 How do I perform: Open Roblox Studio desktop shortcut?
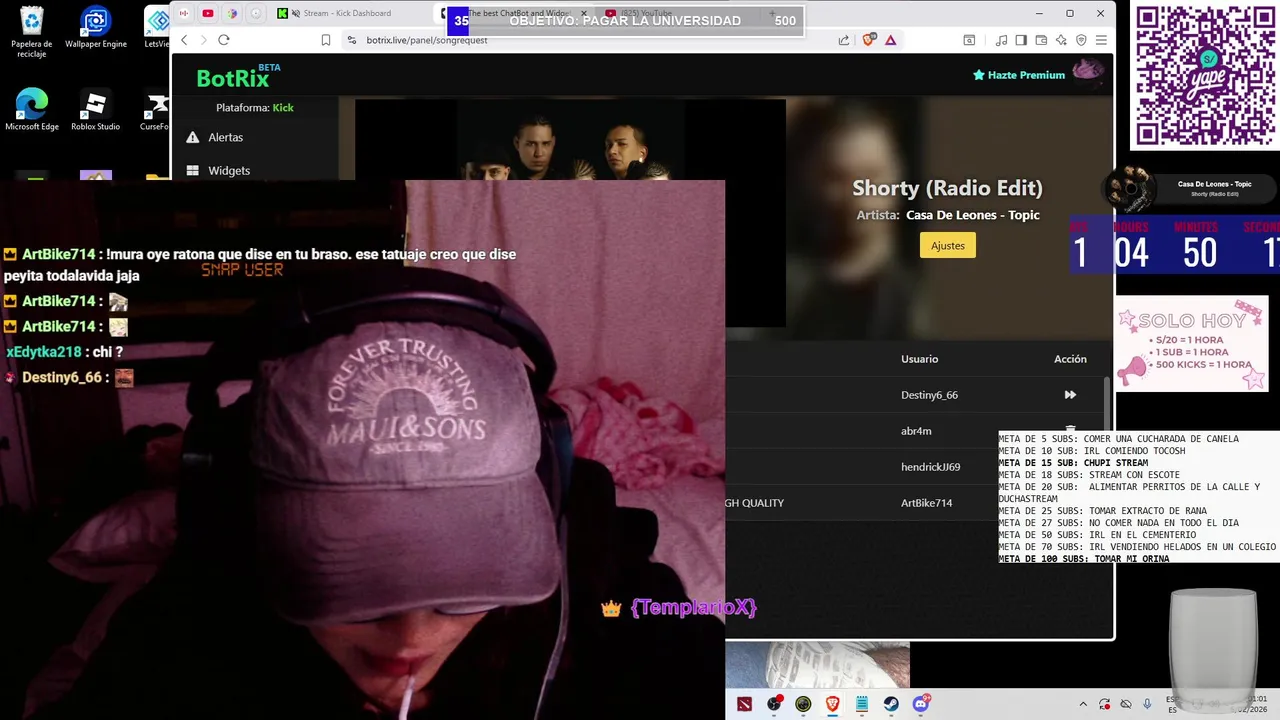96,110
